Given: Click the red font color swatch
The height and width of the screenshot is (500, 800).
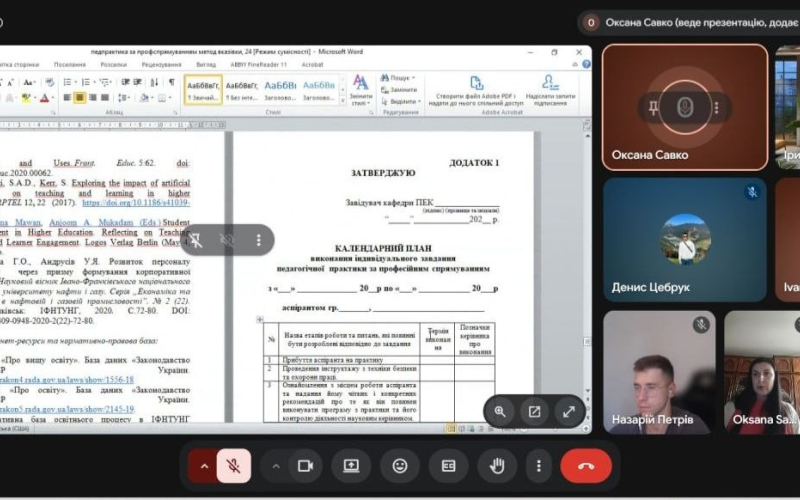Looking at the screenshot, I should pos(44,97).
